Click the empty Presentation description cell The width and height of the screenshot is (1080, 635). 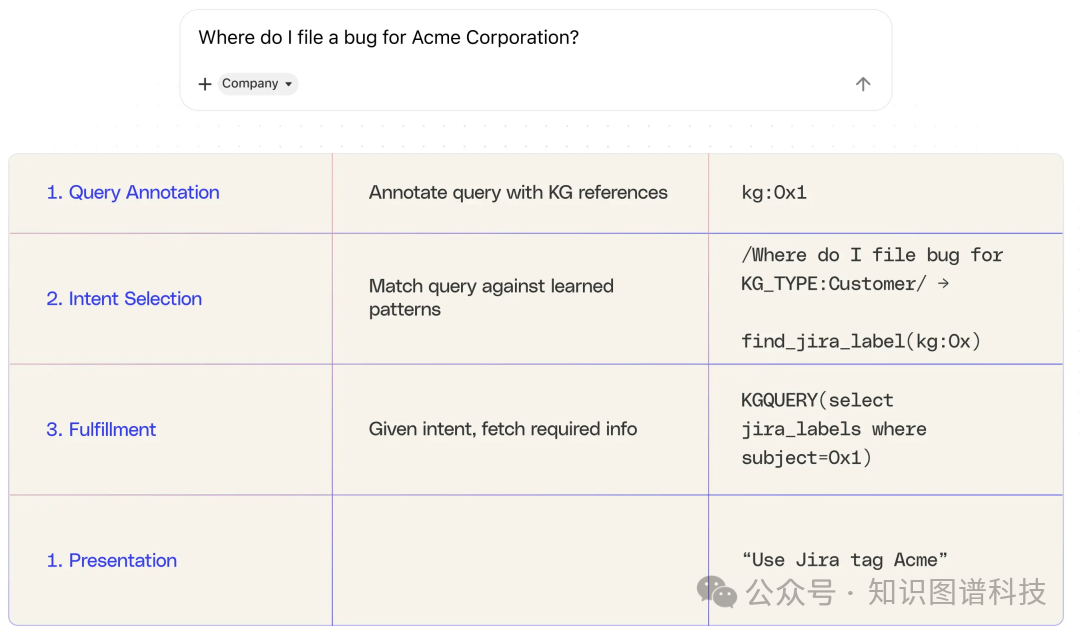[x=520, y=560]
